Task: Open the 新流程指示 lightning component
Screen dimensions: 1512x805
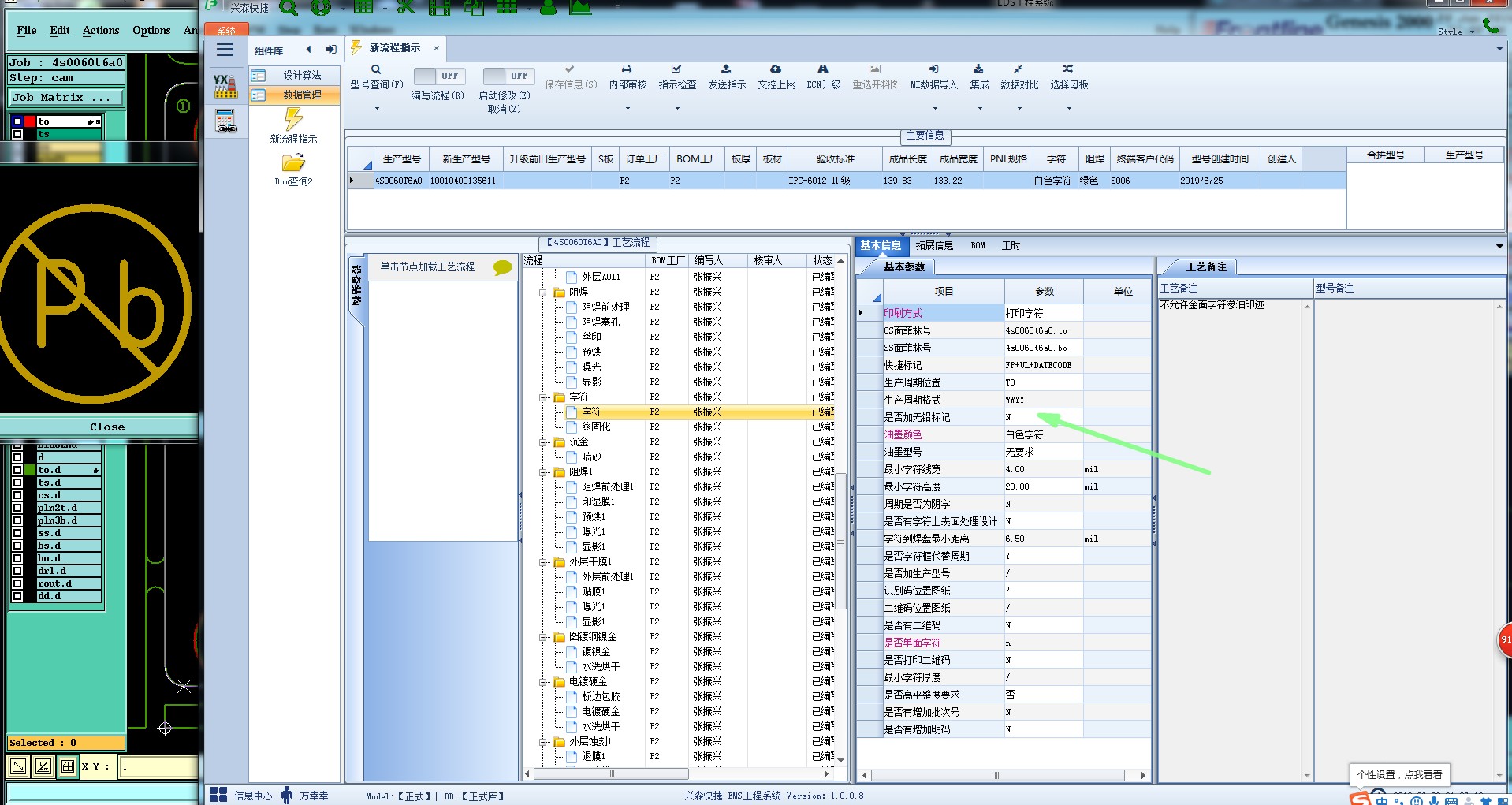Action: [x=293, y=119]
